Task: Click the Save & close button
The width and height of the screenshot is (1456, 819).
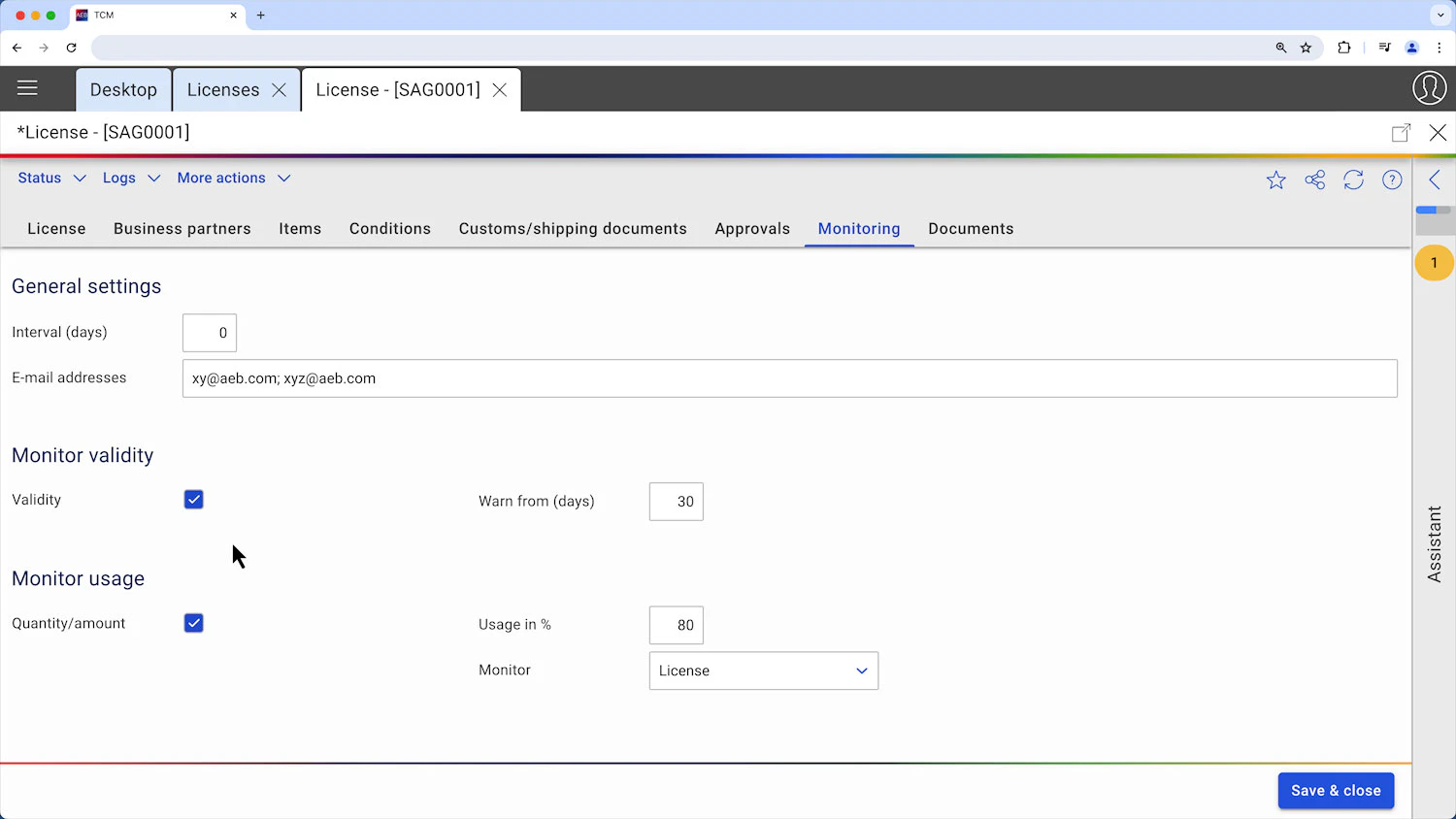Action: pos(1336,790)
